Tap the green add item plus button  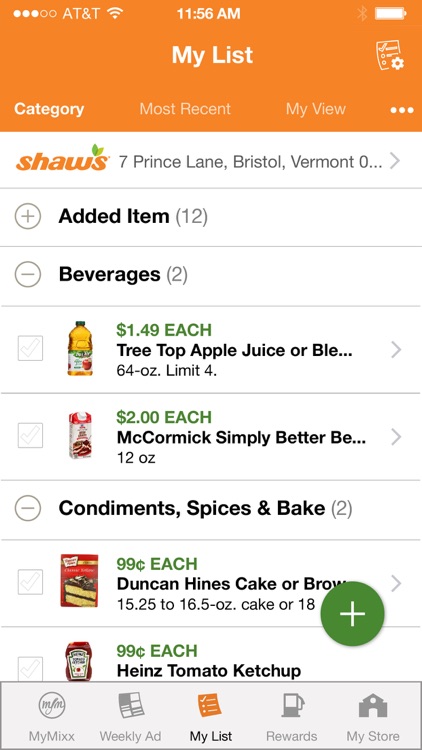[x=352, y=614]
